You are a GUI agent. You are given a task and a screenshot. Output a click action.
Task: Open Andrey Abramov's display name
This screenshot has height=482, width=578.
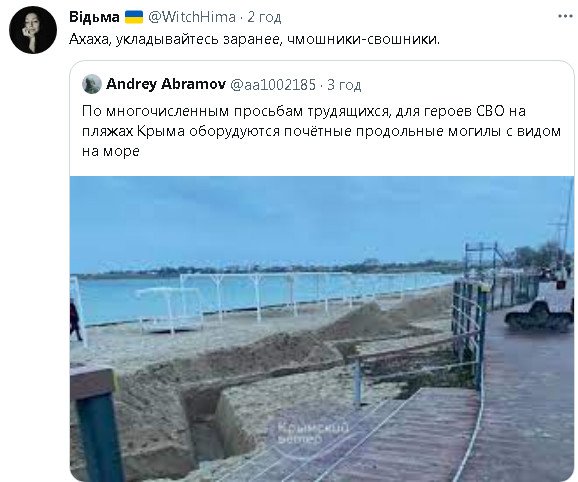pos(166,84)
